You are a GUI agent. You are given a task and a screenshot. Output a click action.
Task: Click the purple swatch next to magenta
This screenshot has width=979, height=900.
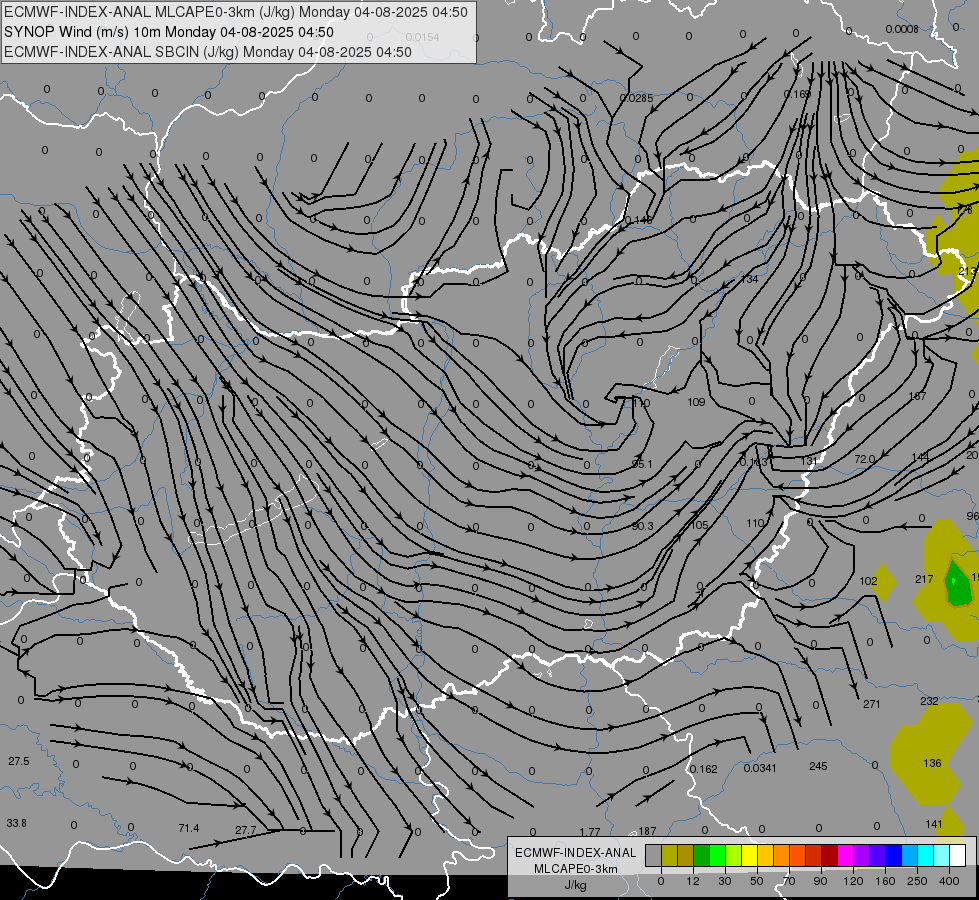coord(862,856)
